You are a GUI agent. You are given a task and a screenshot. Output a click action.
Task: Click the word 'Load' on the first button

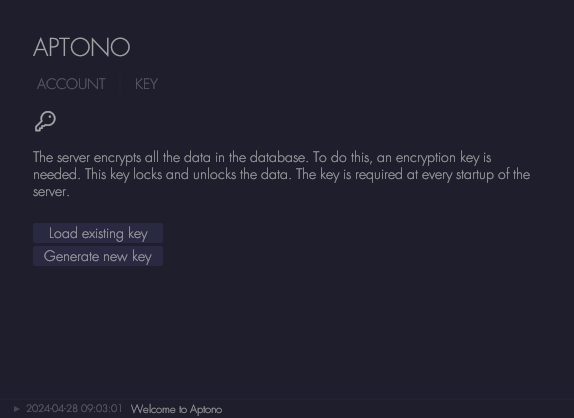point(63,233)
